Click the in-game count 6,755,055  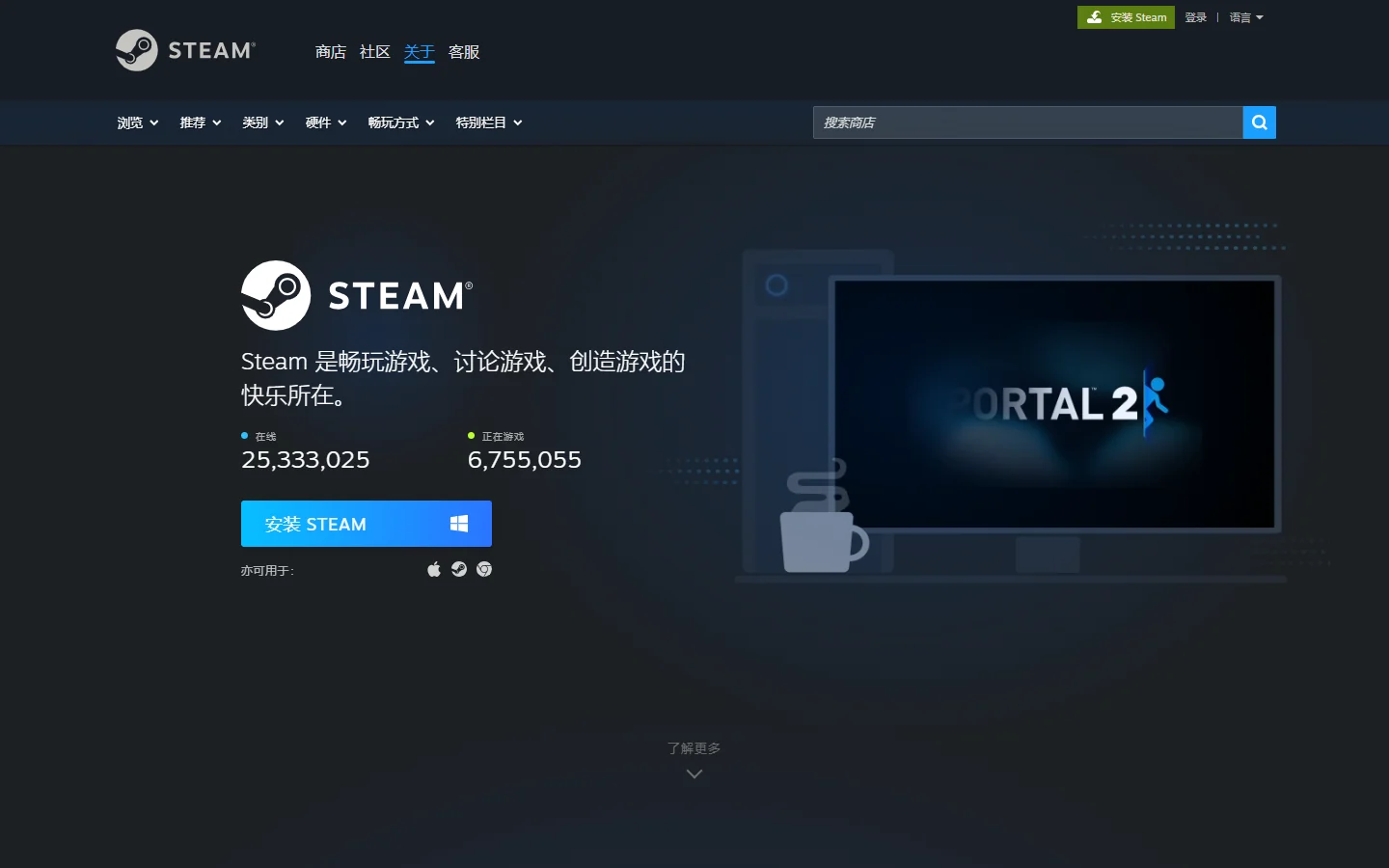coord(525,460)
